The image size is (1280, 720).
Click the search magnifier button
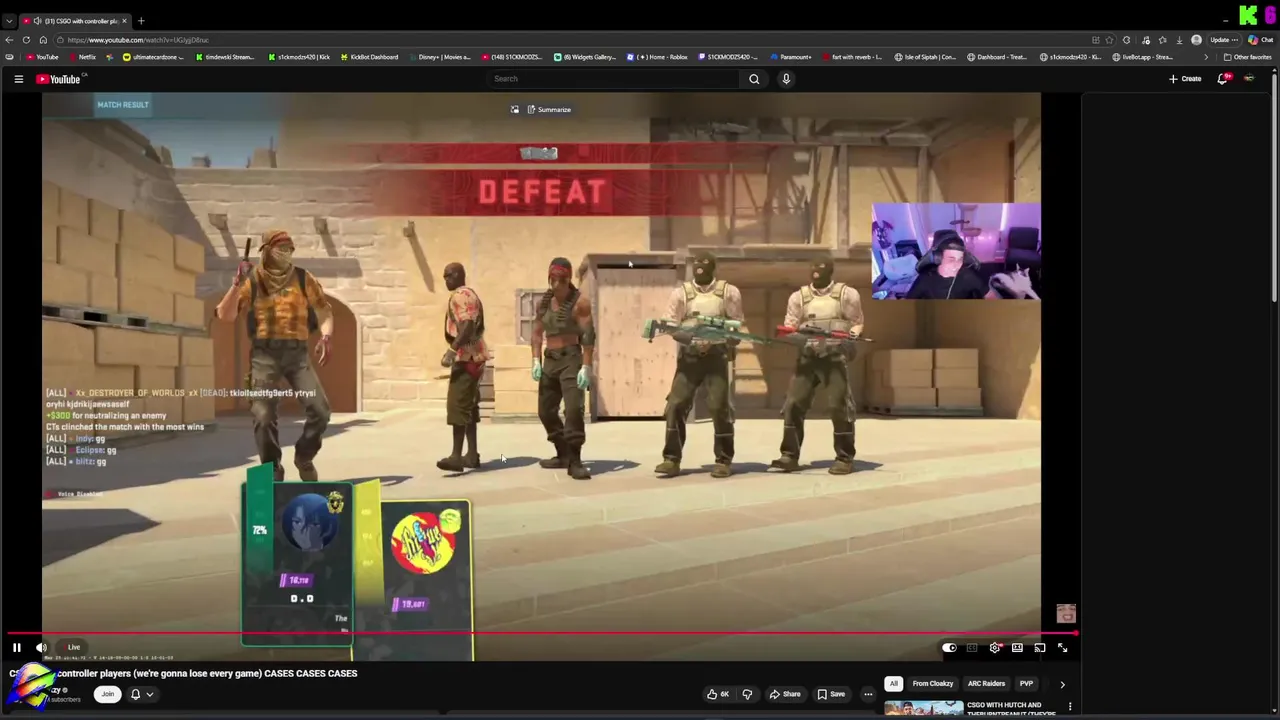(754, 79)
